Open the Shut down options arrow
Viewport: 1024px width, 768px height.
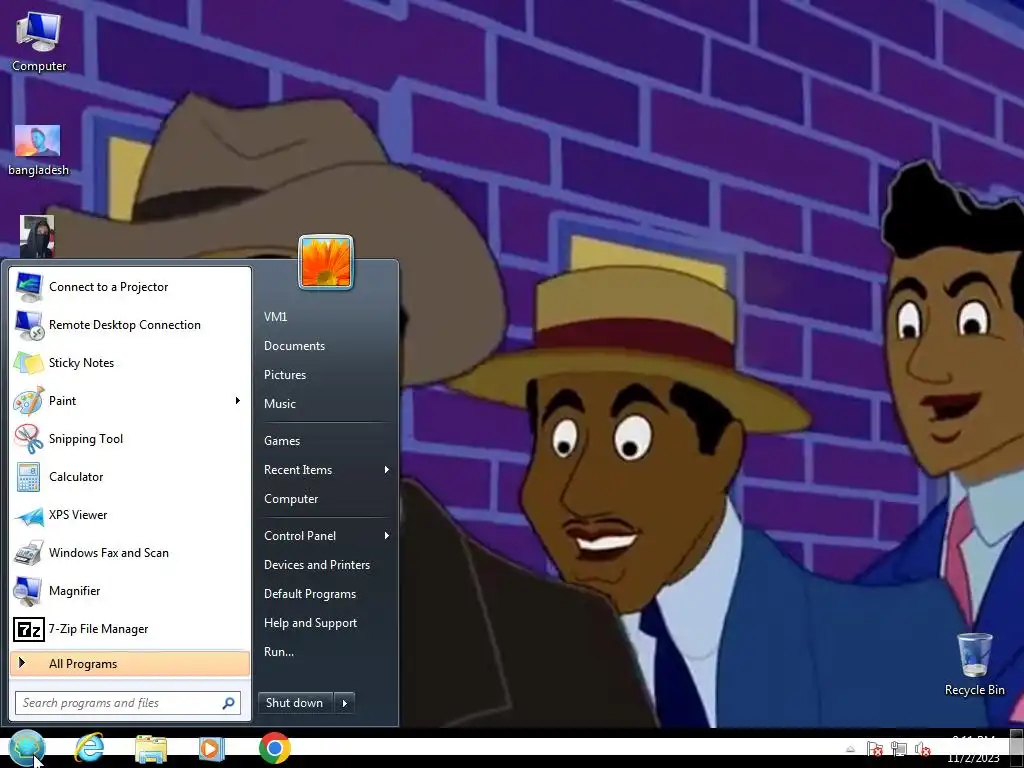coord(345,703)
